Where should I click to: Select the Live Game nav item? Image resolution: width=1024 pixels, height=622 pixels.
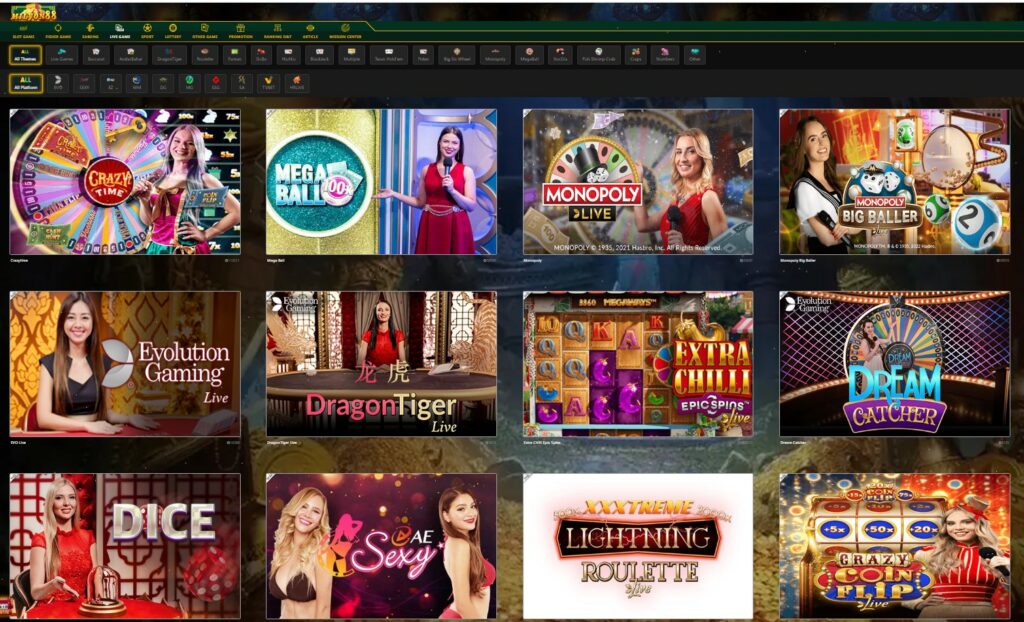coord(120,31)
